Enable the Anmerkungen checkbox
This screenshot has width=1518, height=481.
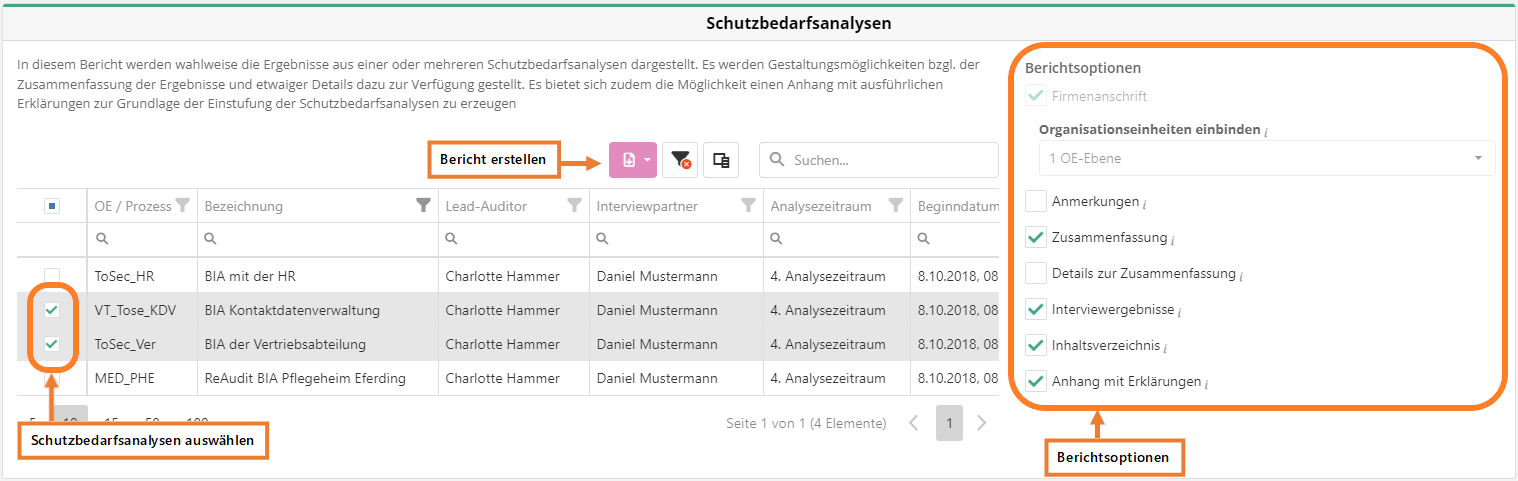[1036, 202]
